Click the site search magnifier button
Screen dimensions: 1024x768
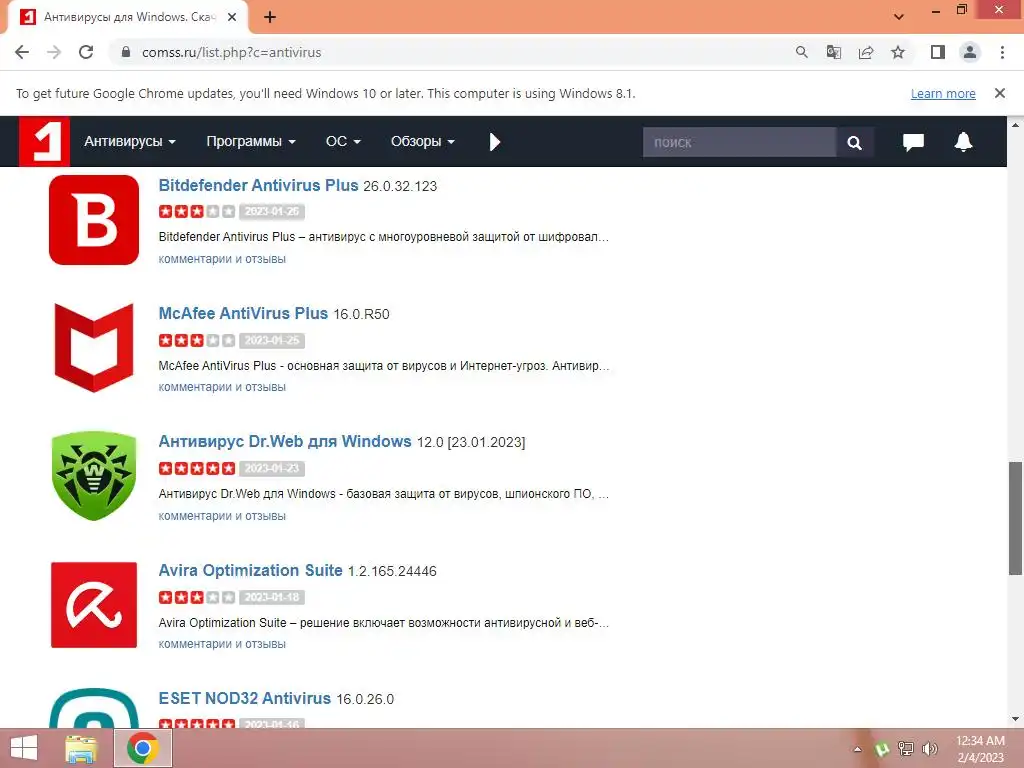click(x=854, y=142)
